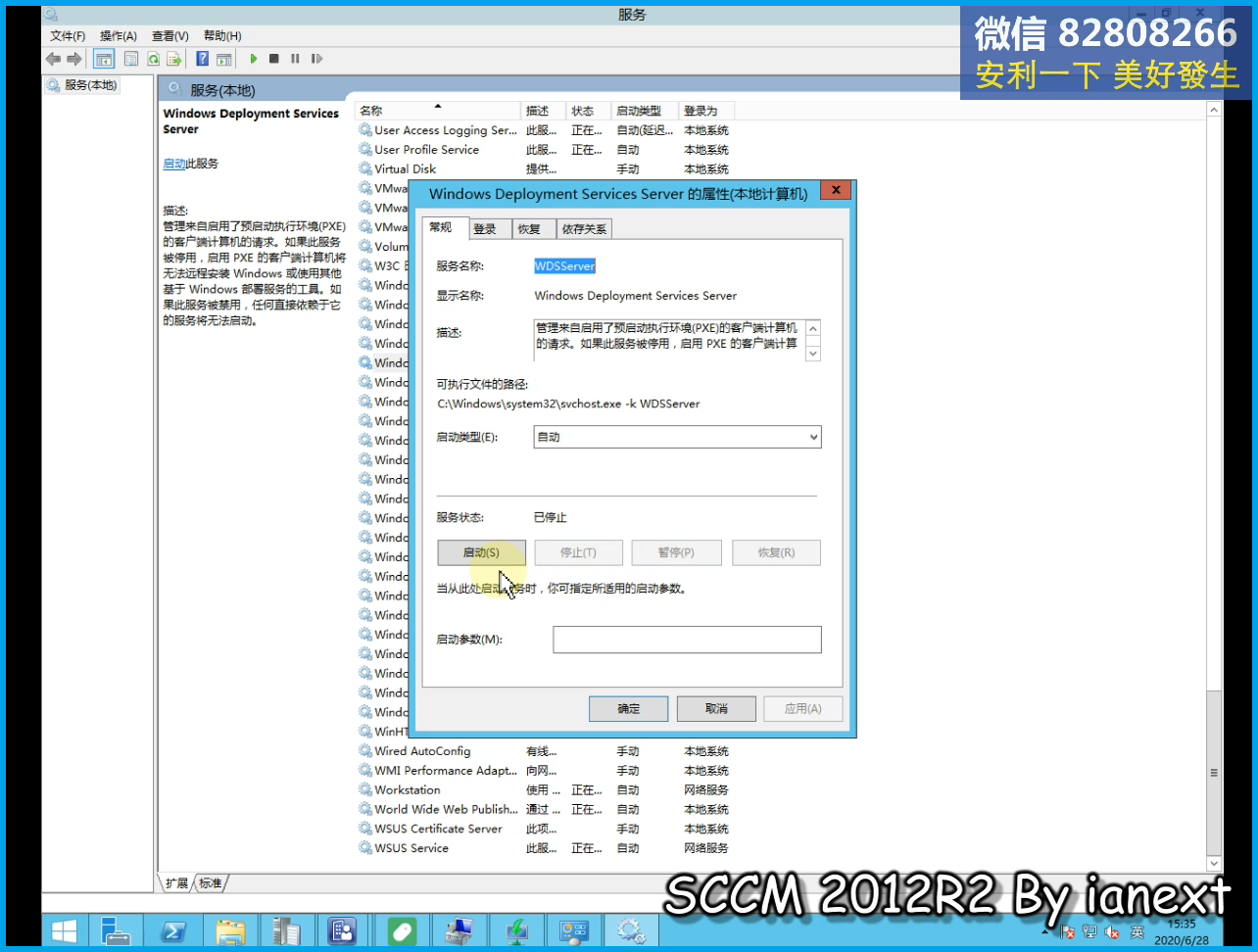
Task: Open the Properties toolbar icon
Action: pos(131,59)
